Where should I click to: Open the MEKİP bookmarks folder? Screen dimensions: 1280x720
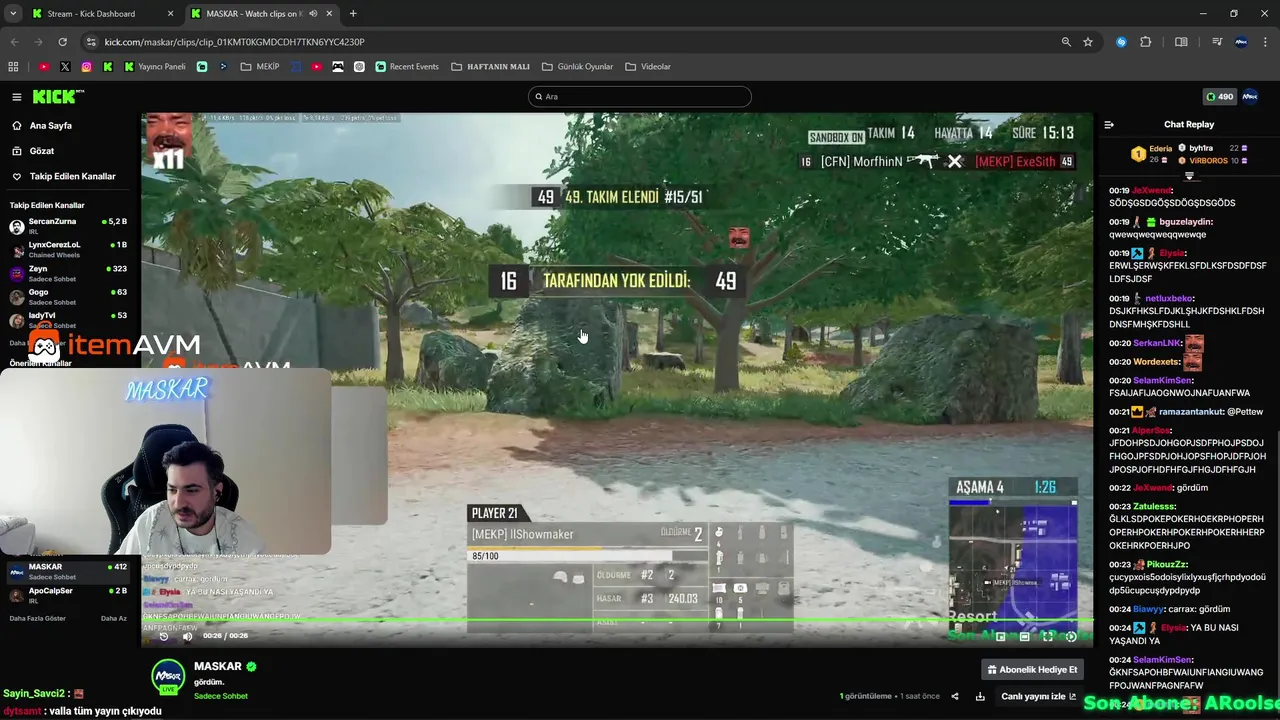coord(260,67)
